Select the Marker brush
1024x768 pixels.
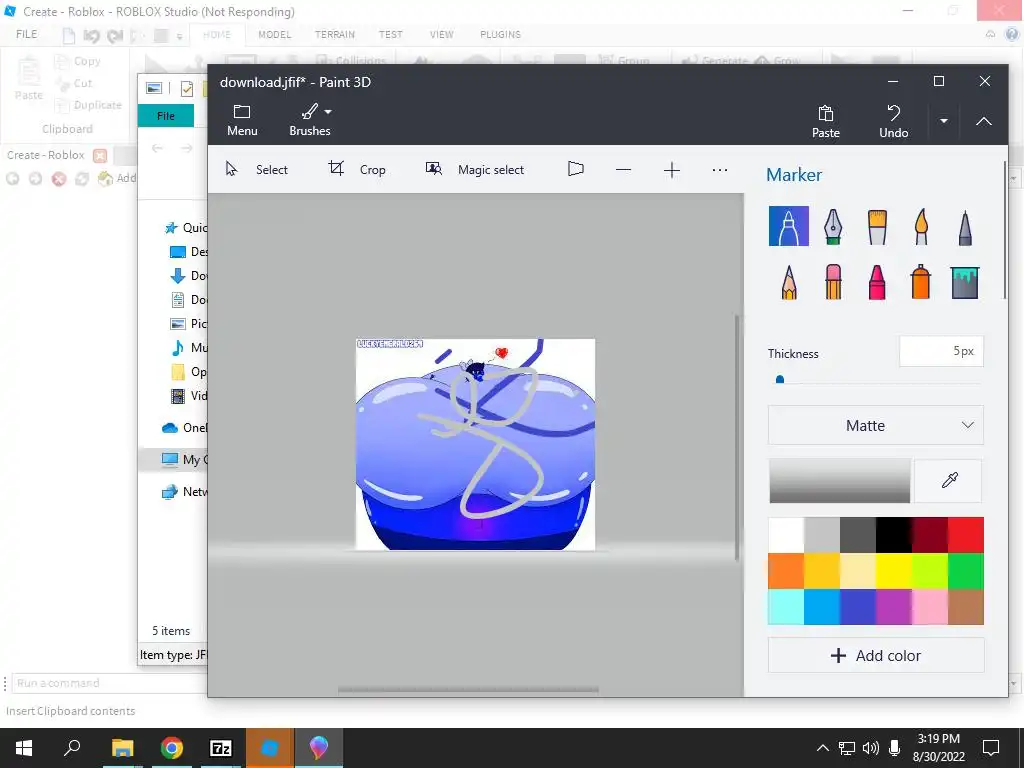pyautogui.click(x=788, y=226)
